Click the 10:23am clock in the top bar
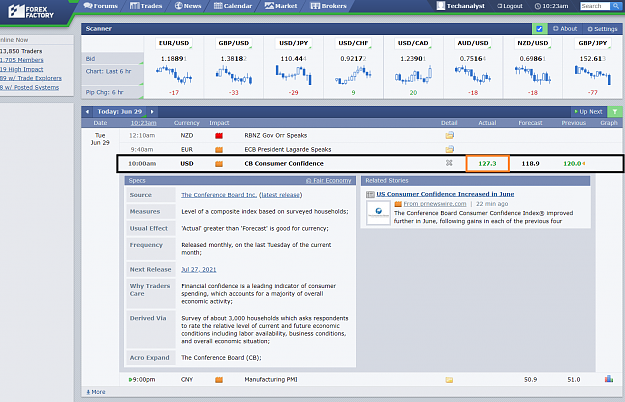Image resolution: width=625 pixels, height=402 pixels. click(x=551, y=6)
